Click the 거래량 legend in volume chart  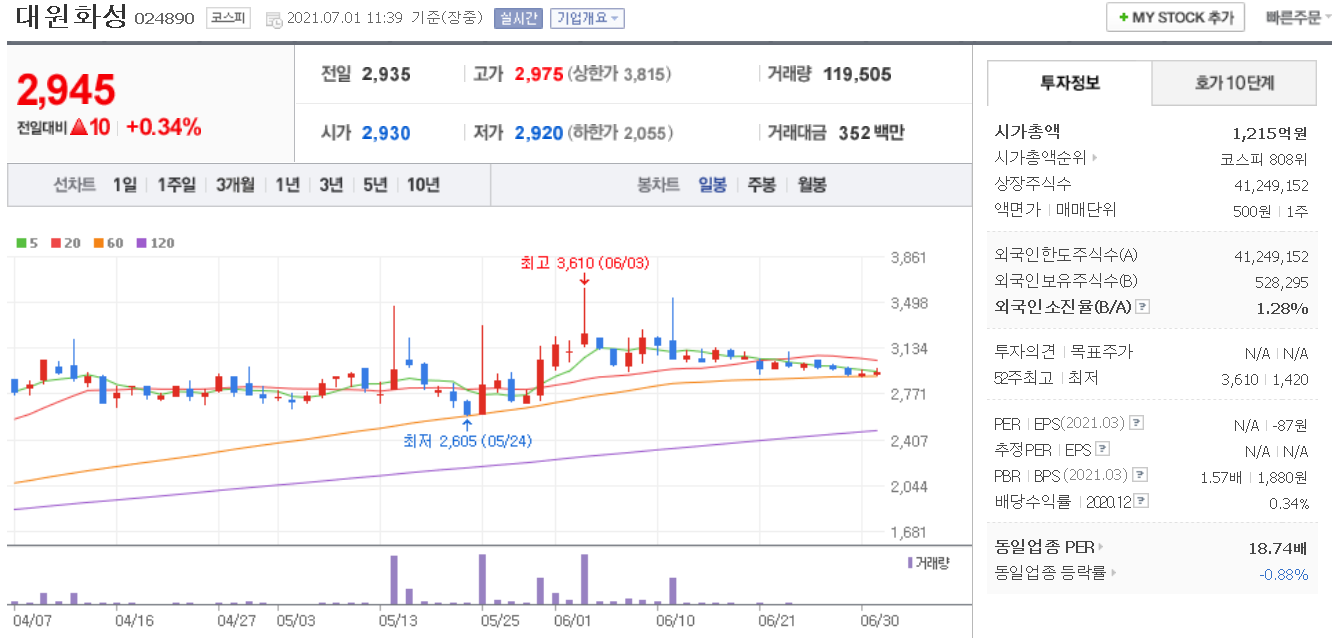coord(928,562)
